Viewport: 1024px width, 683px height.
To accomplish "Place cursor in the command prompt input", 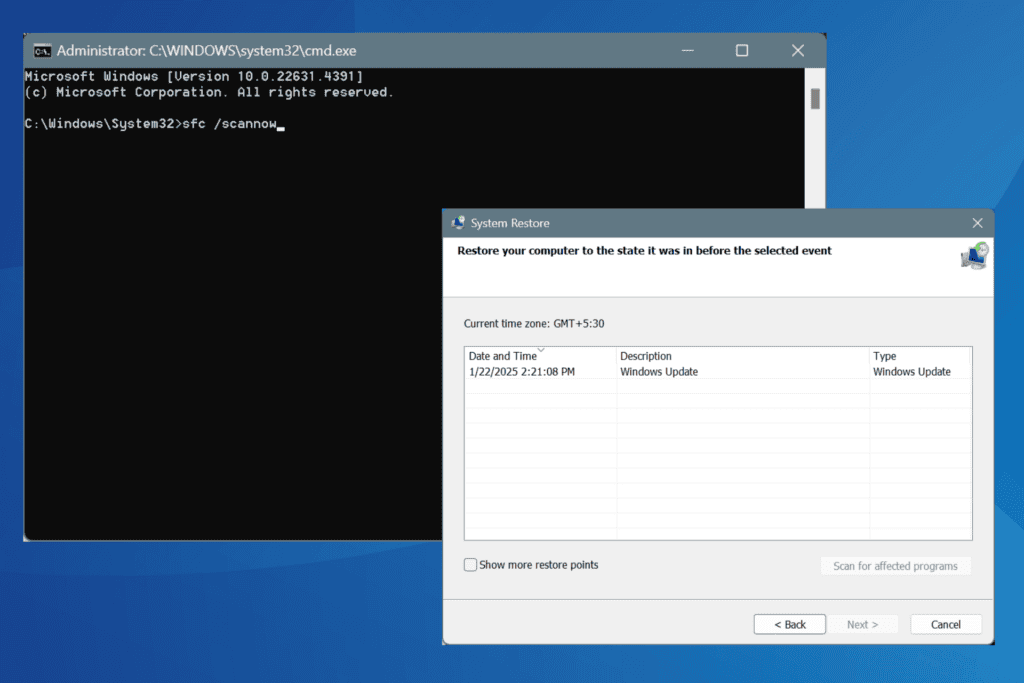I will [x=280, y=124].
